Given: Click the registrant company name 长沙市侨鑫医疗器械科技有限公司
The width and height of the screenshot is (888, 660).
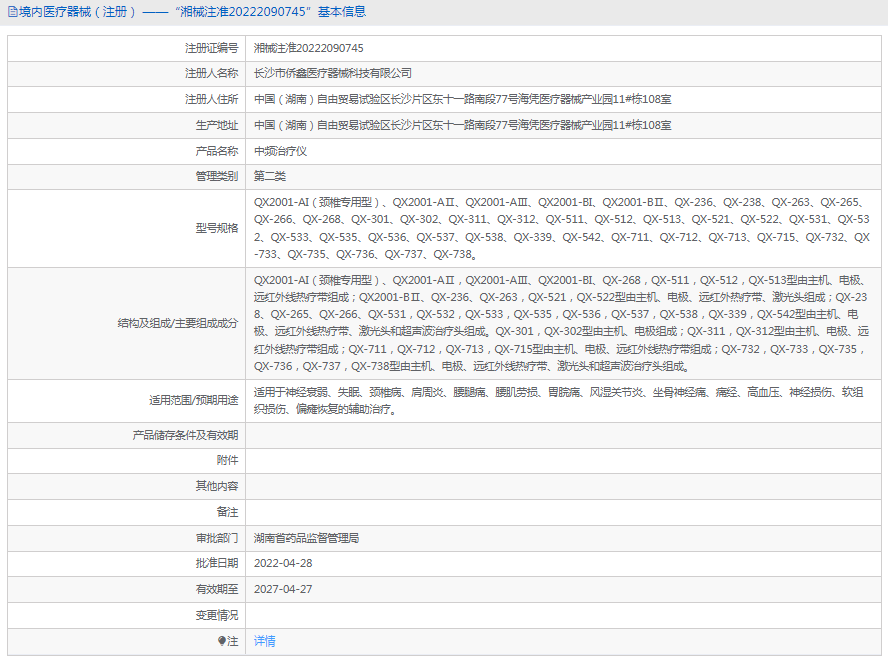Looking at the screenshot, I should 332,73.
